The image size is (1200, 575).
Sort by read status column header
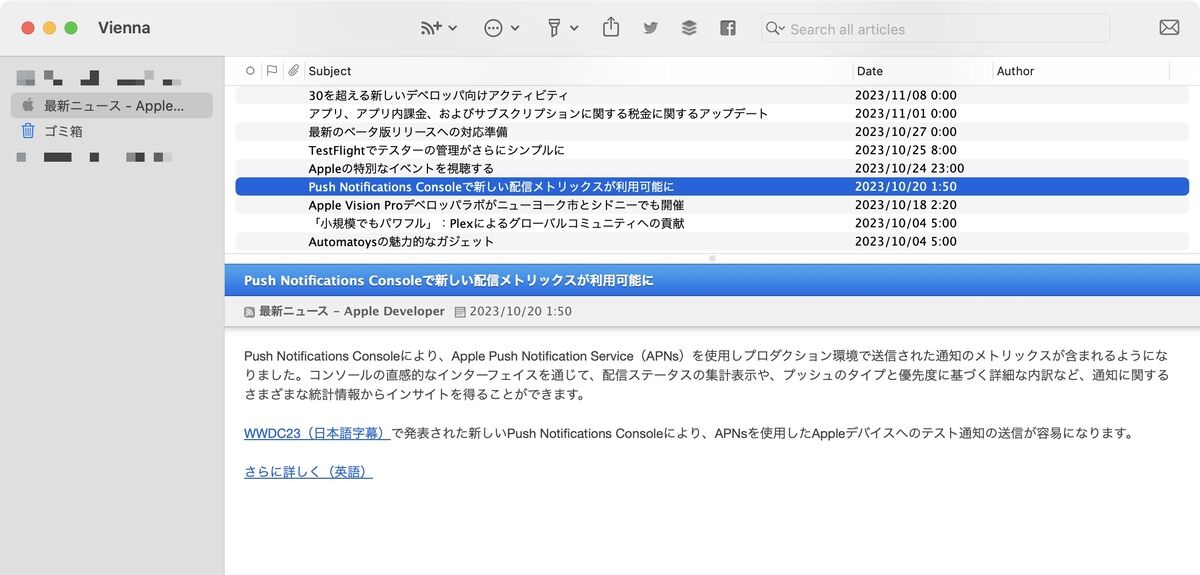point(250,71)
